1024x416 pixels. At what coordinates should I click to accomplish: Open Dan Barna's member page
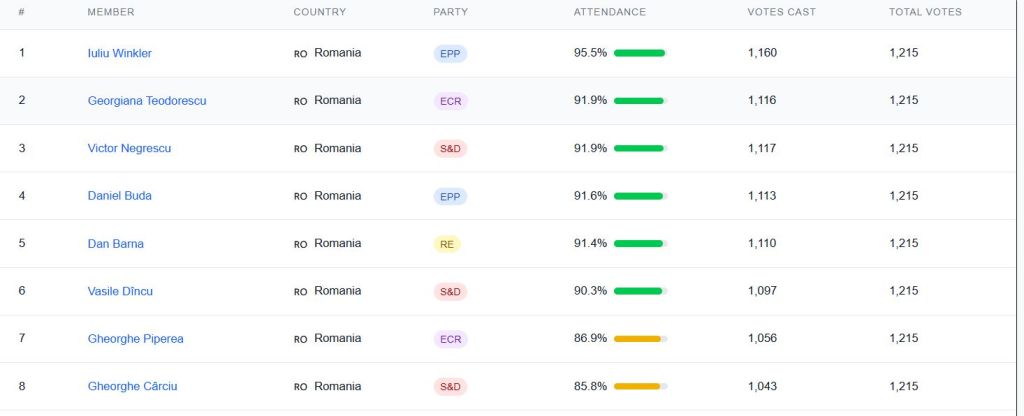115,244
